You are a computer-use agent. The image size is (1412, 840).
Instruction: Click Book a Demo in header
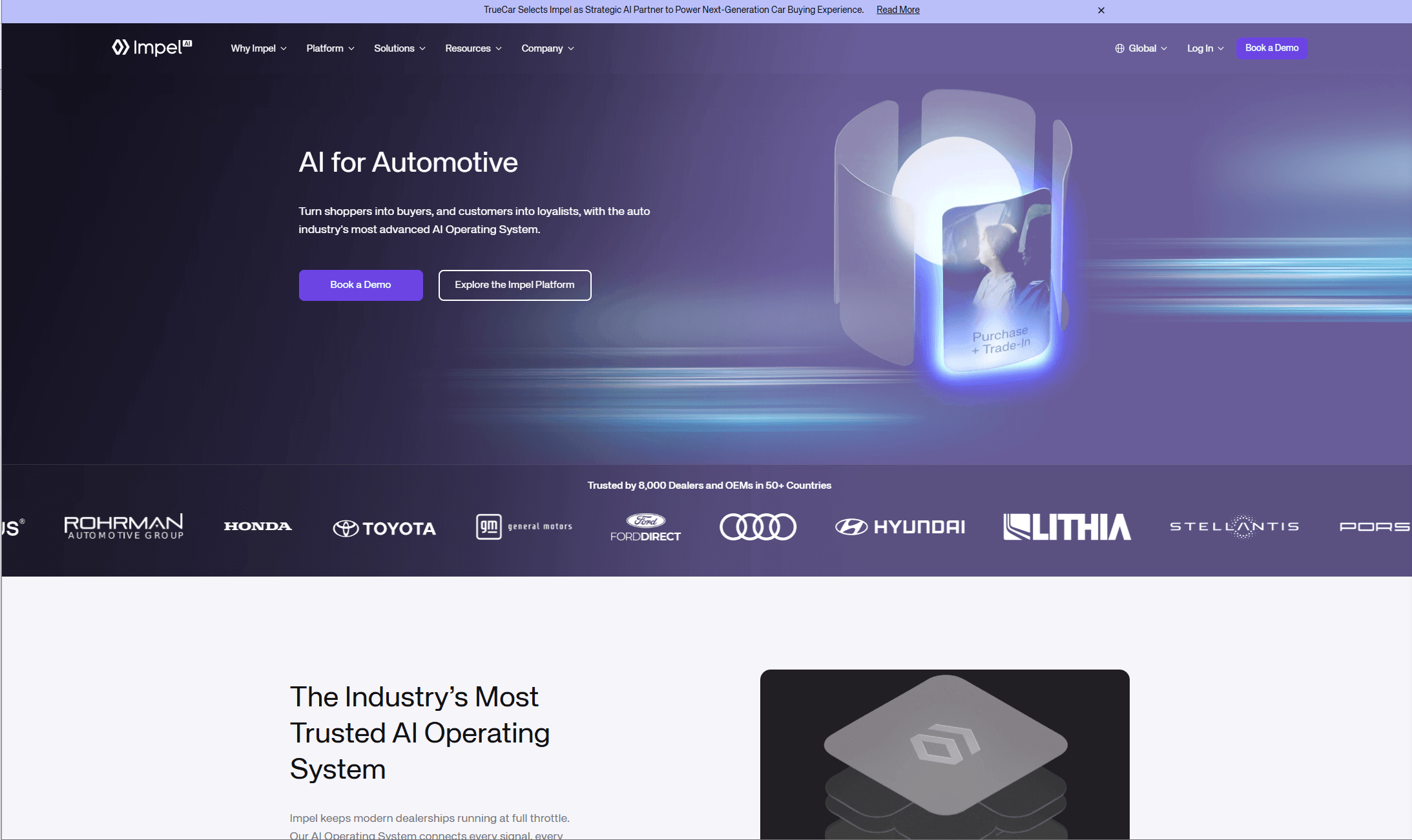point(1272,48)
